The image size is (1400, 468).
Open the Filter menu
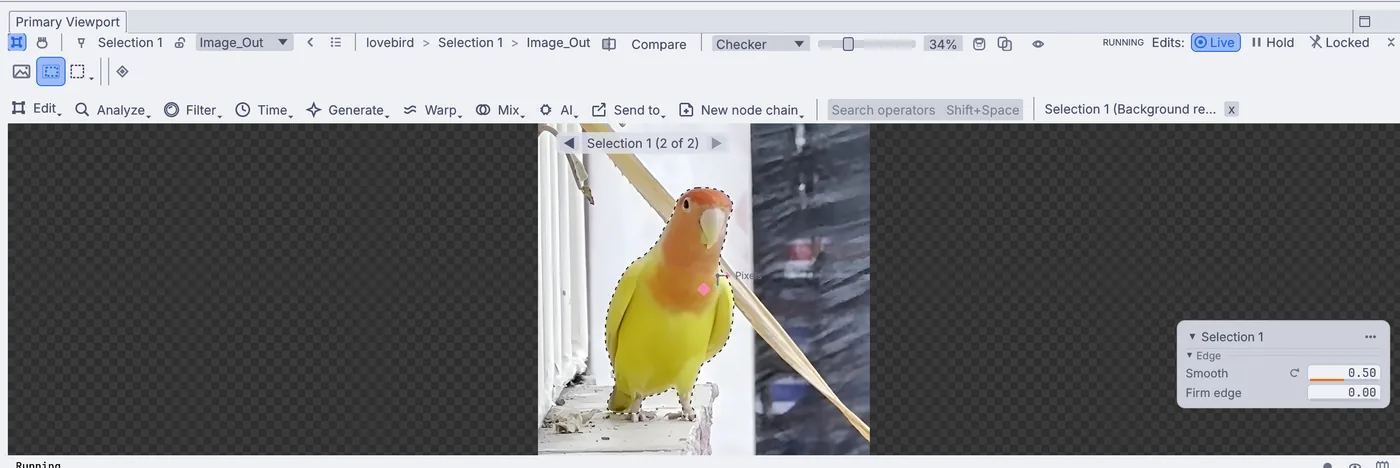tap(193, 110)
